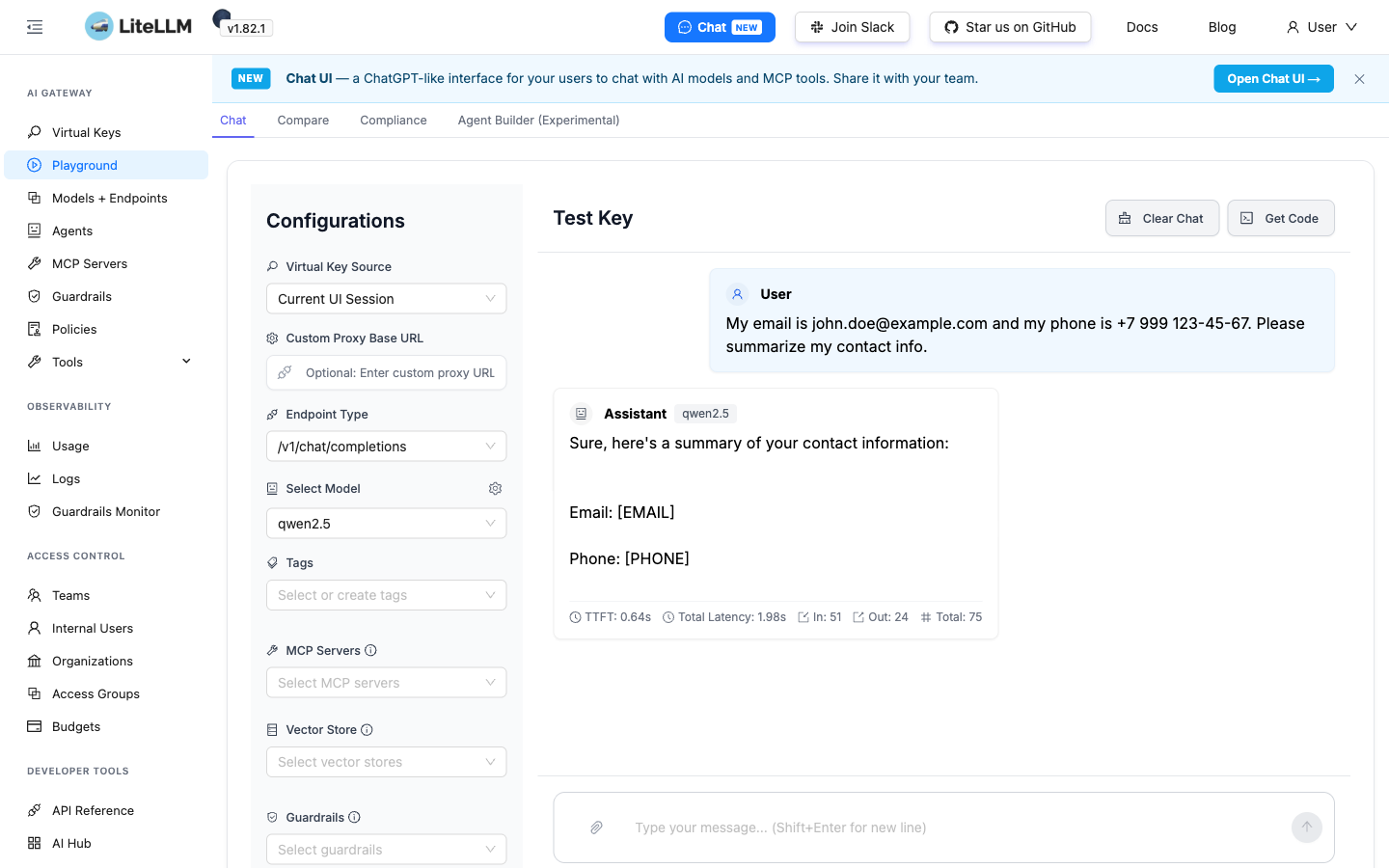This screenshot has width=1389, height=868.
Task: Click the TTFT: 0.64s metric
Action: [x=611, y=617]
